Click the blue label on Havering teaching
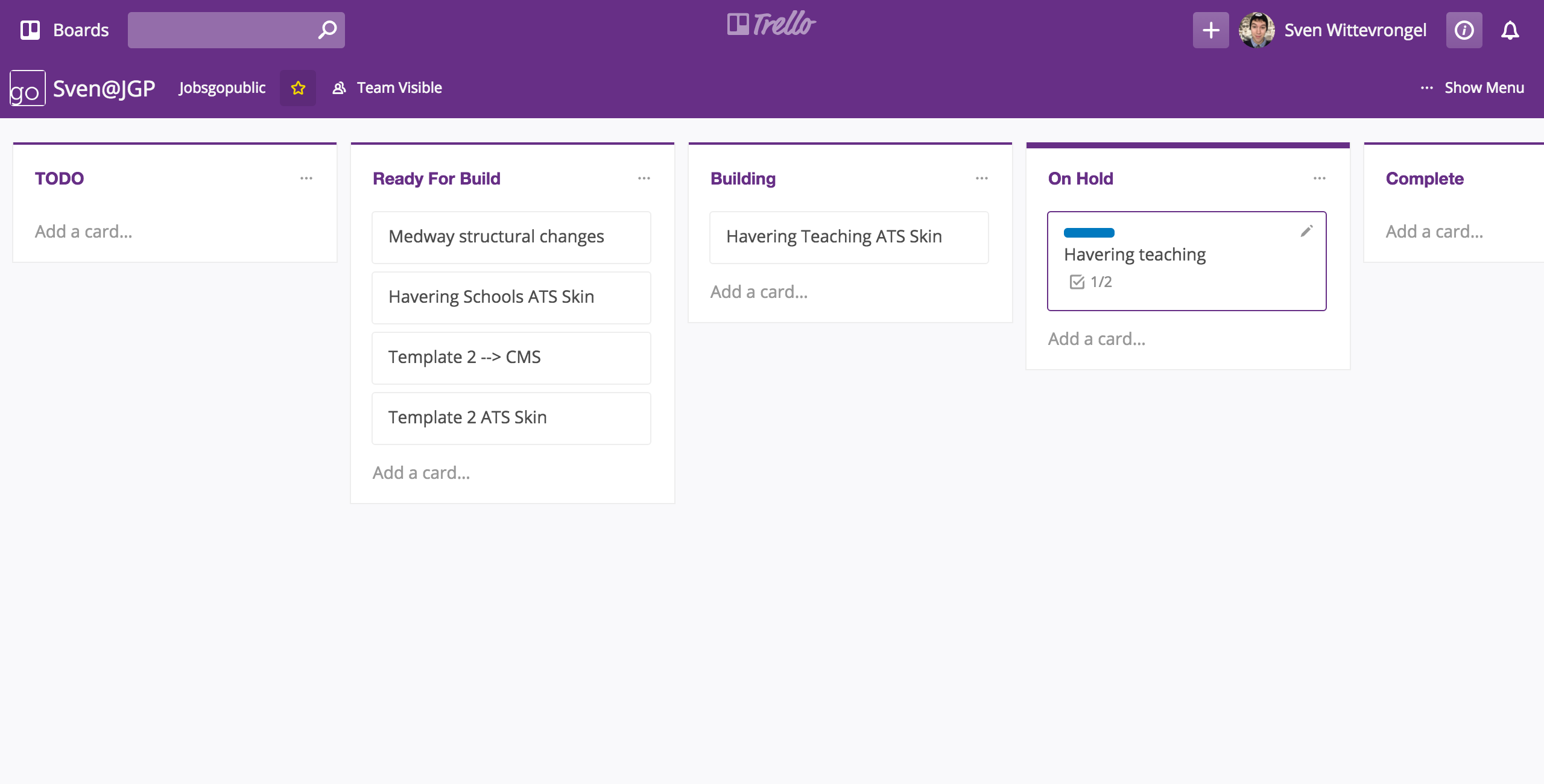The image size is (1544, 784). (1089, 233)
